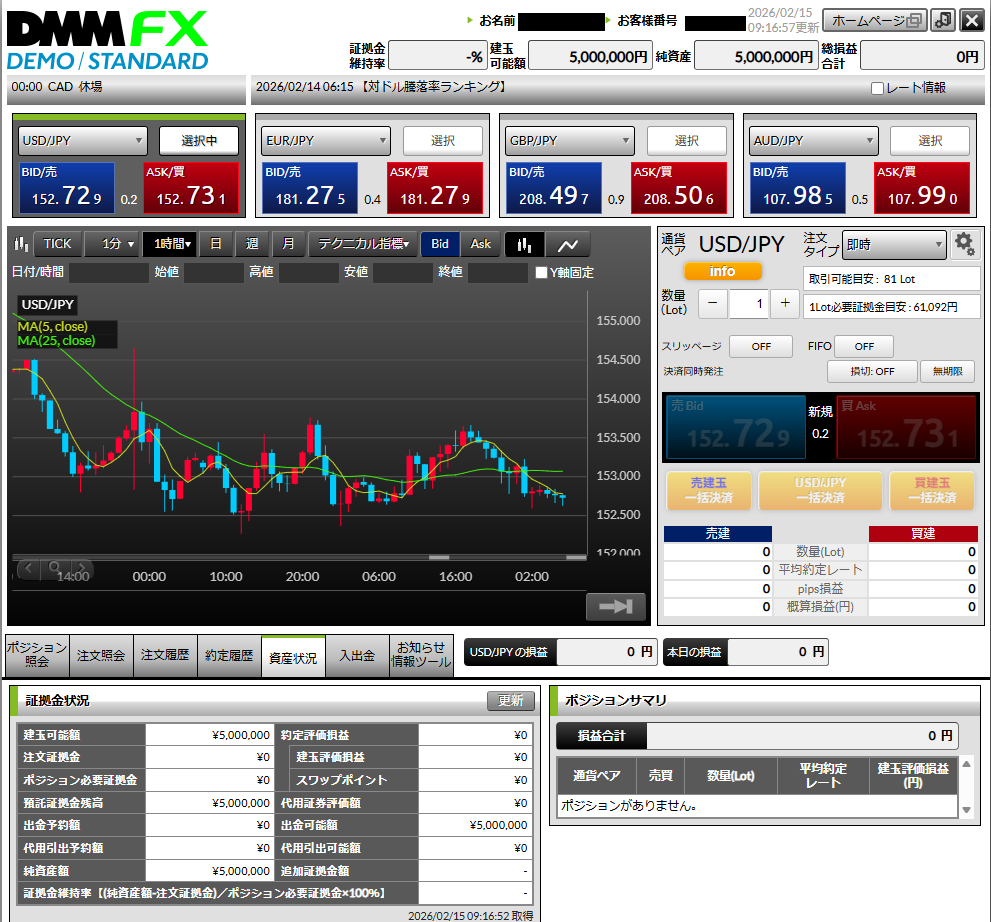Expand the テクニカル指標 dropdown

point(363,244)
